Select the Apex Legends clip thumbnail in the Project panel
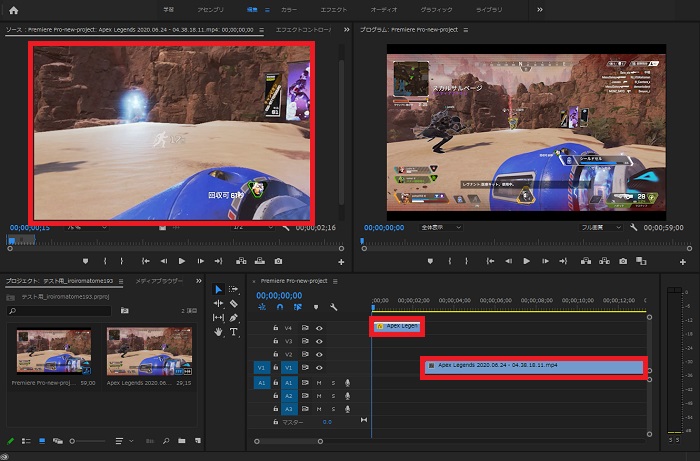Image resolution: width=700 pixels, height=461 pixels. 150,351
